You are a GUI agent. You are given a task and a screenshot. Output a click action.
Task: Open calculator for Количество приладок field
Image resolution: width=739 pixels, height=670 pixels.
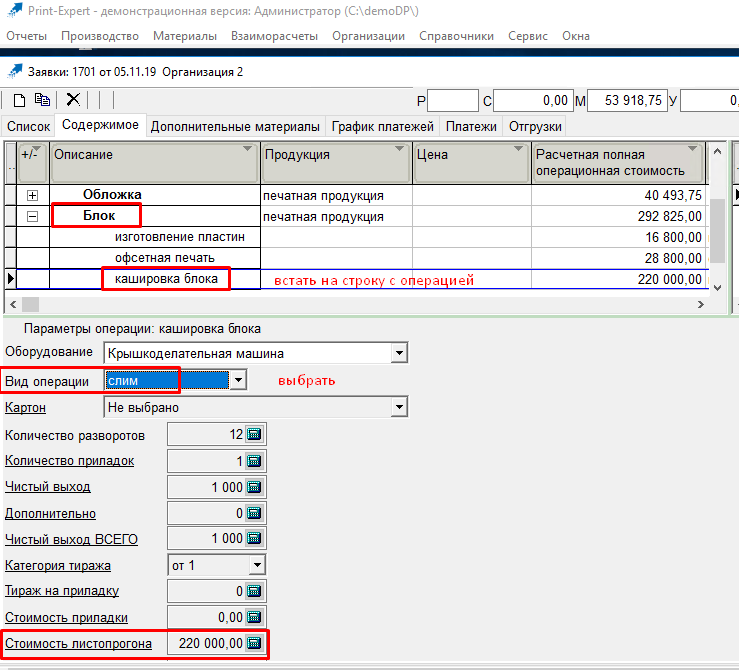click(x=254, y=461)
